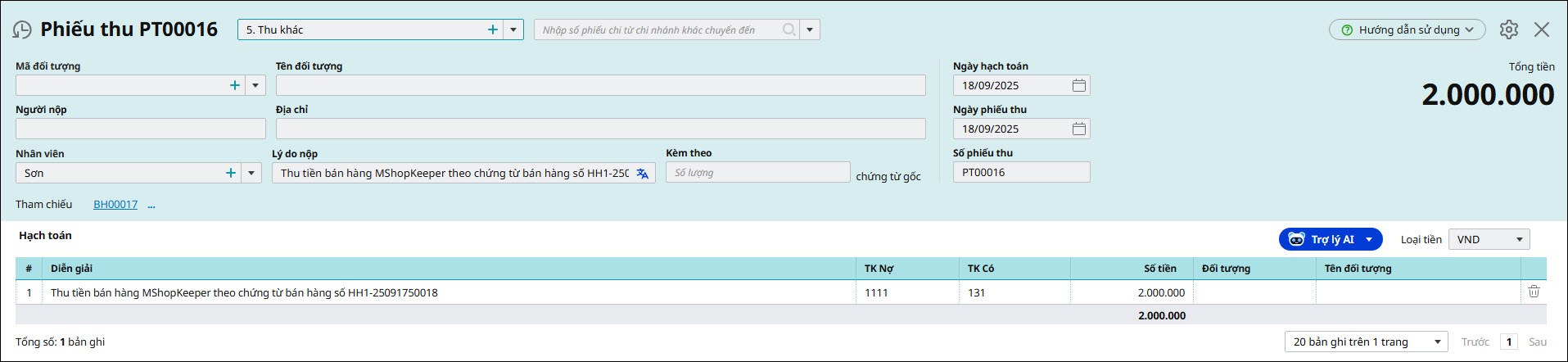
Task: Click plus icon in receipt type field
Action: (x=493, y=29)
